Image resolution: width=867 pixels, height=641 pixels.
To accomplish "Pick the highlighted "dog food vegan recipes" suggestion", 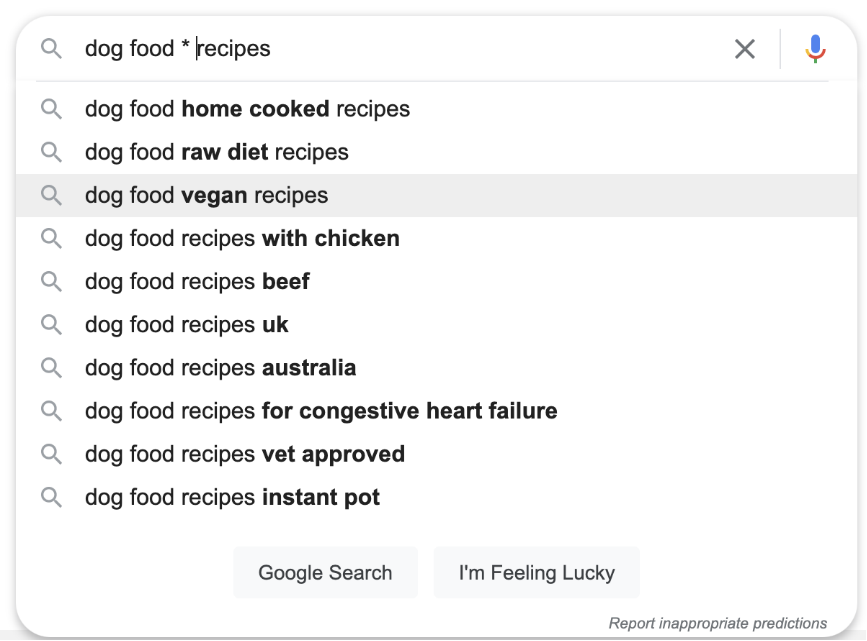I will coord(207,196).
